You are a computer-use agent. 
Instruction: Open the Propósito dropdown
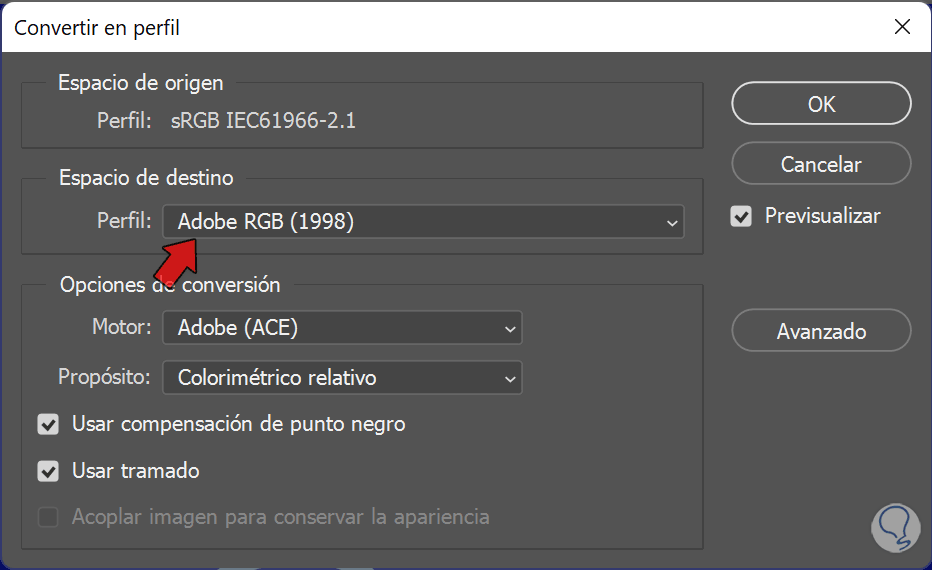tap(342, 378)
